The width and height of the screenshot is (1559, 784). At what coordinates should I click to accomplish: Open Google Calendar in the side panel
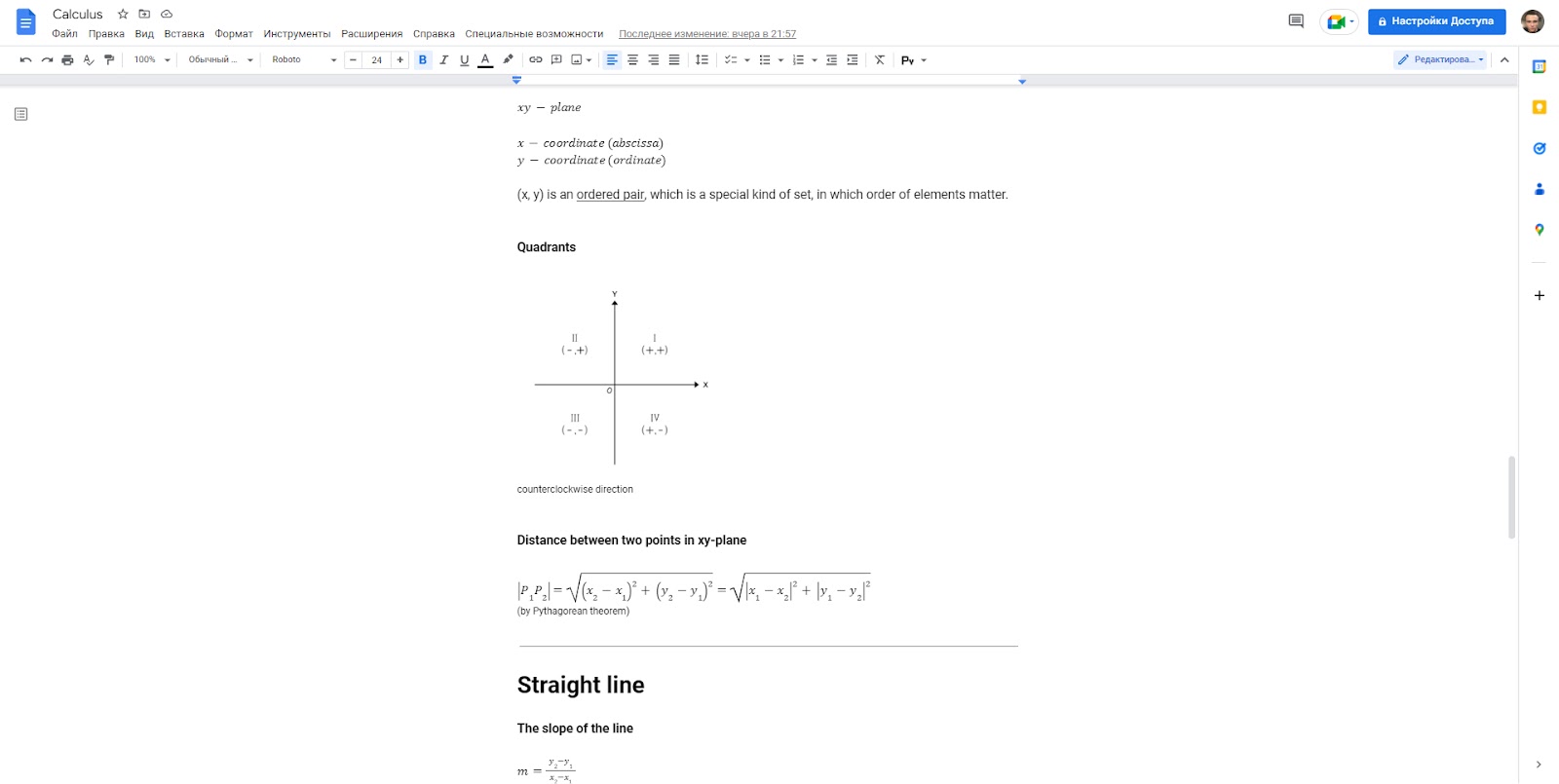click(1540, 67)
